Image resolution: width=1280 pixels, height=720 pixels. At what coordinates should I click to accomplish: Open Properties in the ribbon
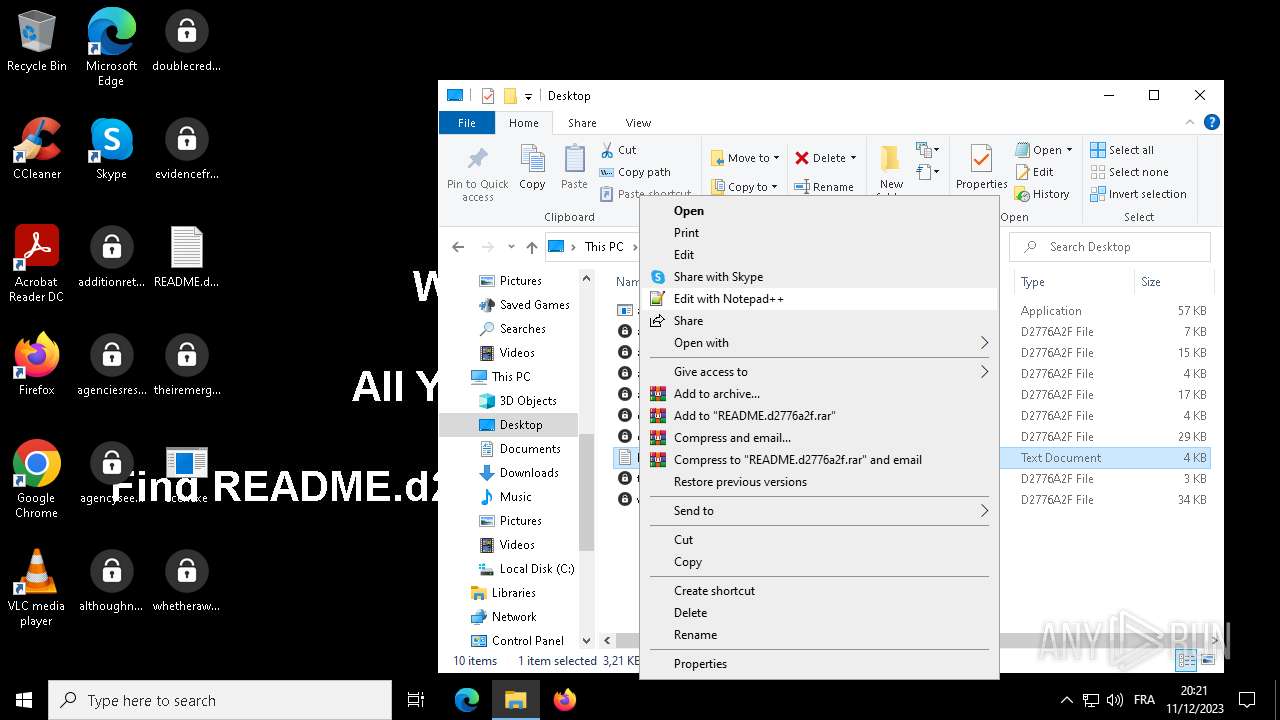point(981,168)
